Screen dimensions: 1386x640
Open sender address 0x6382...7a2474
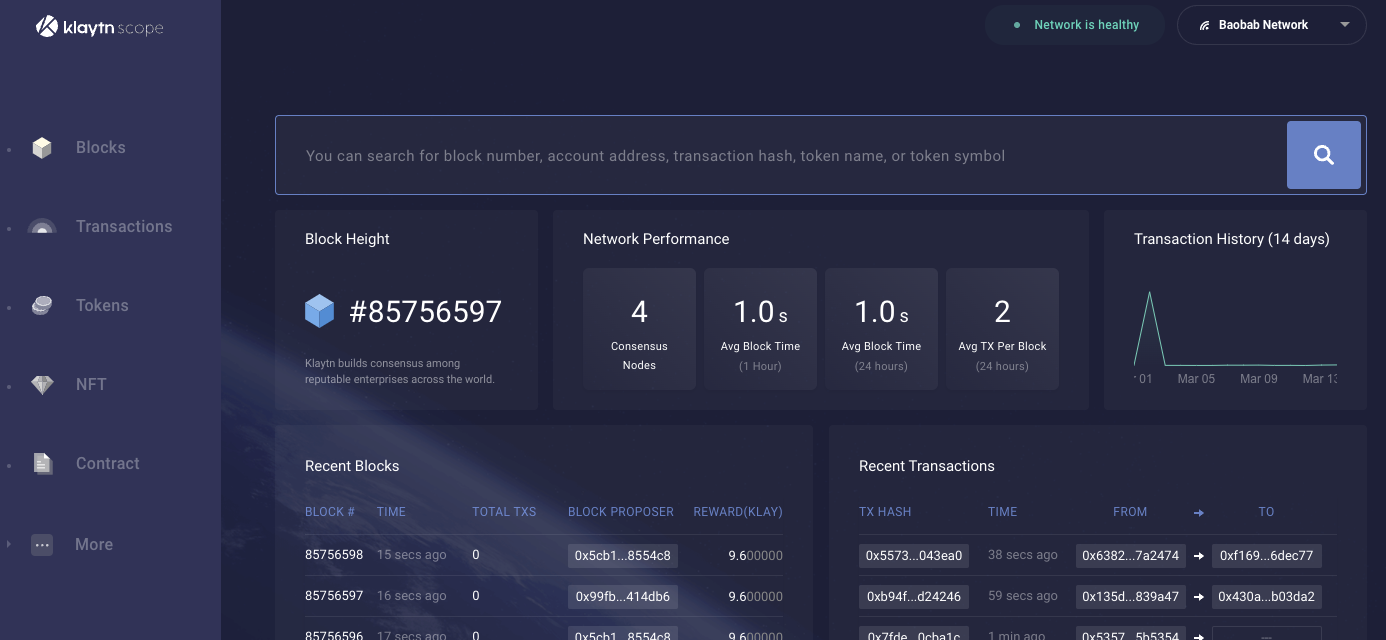coord(1131,555)
